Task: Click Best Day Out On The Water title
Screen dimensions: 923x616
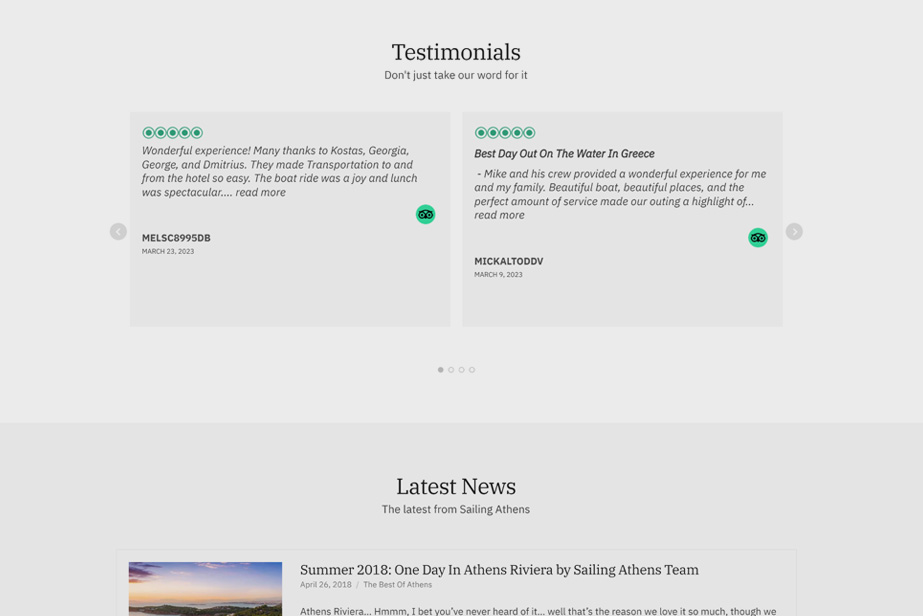Action: click(565, 154)
